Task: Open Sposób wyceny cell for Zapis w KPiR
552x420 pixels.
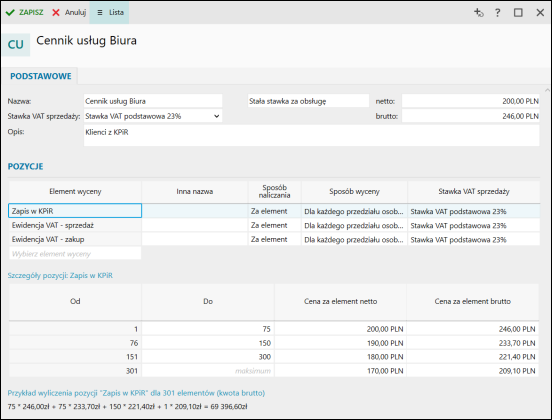Action: coord(354,211)
